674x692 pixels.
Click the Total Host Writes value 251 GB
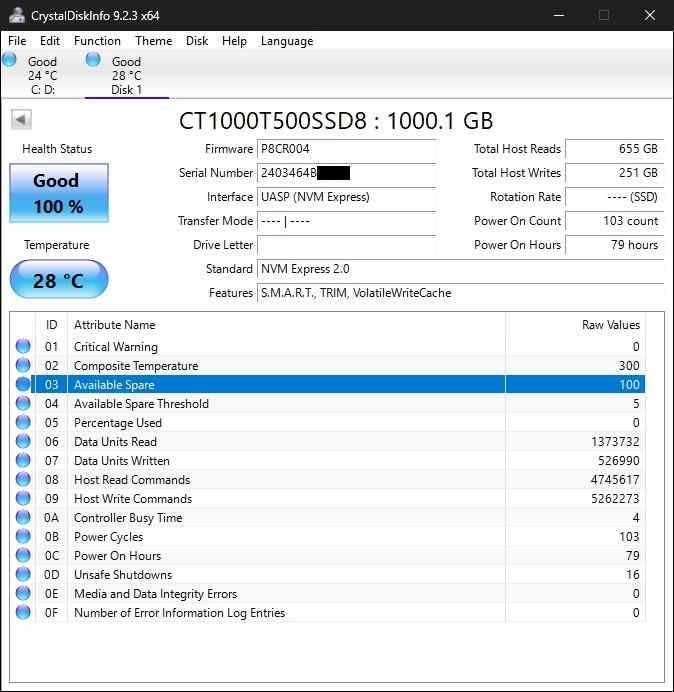(x=614, y=173)
